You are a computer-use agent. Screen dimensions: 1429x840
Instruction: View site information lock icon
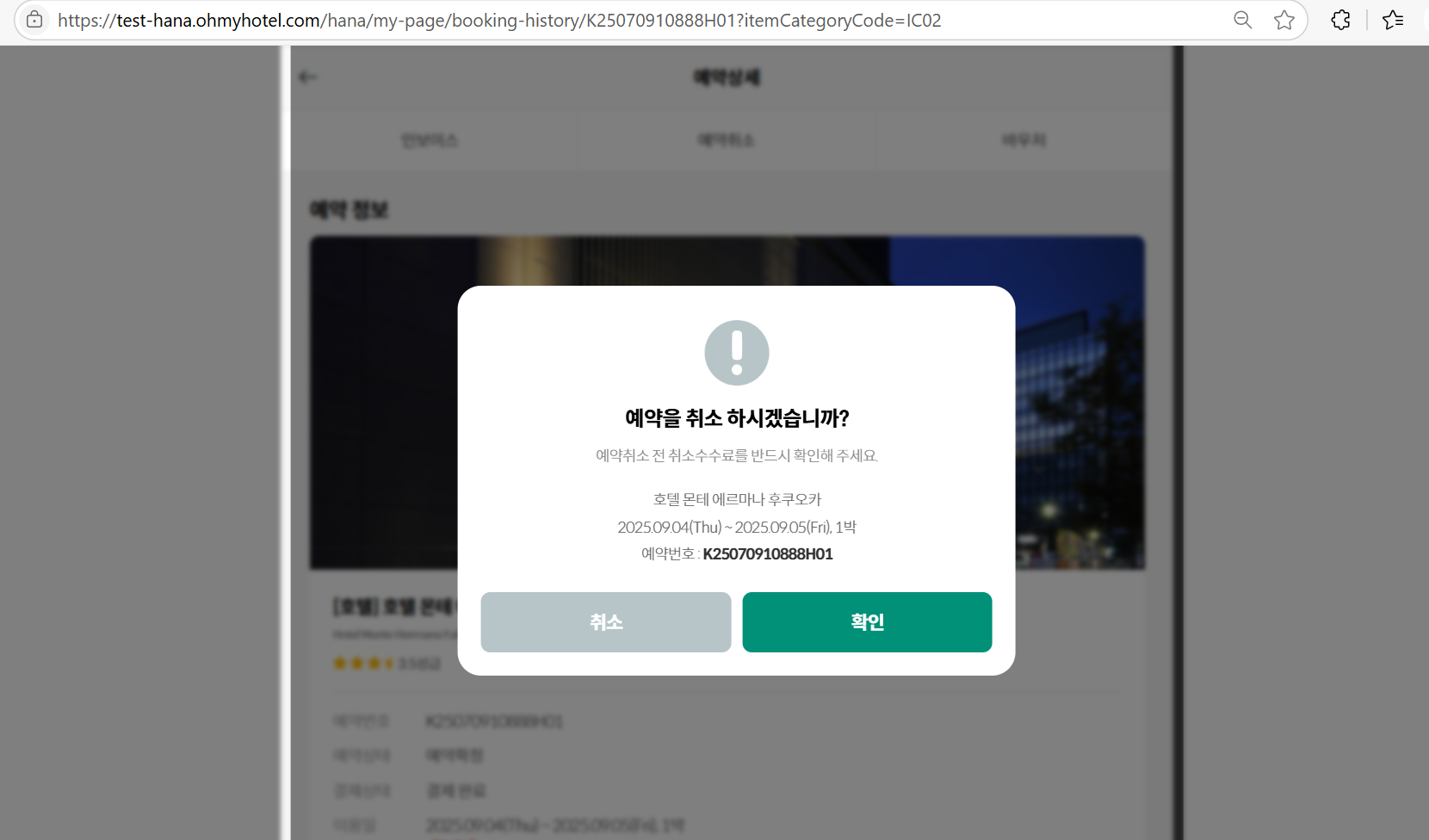pos(34,20)
